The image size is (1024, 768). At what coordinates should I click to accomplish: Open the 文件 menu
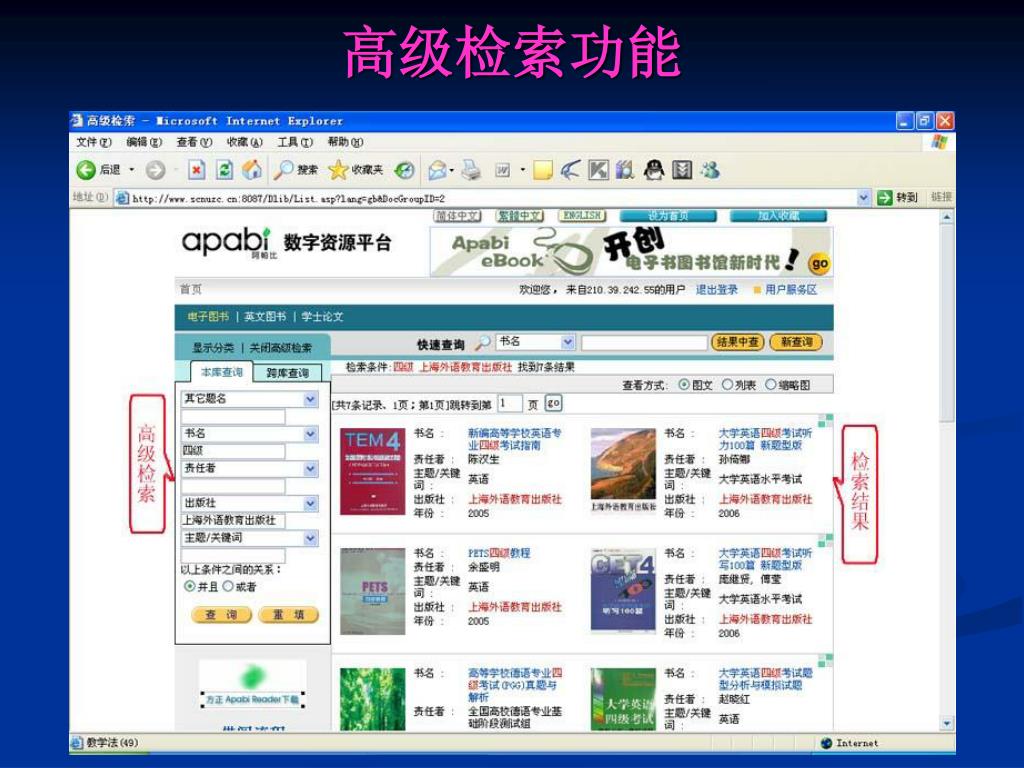point(94,142)
